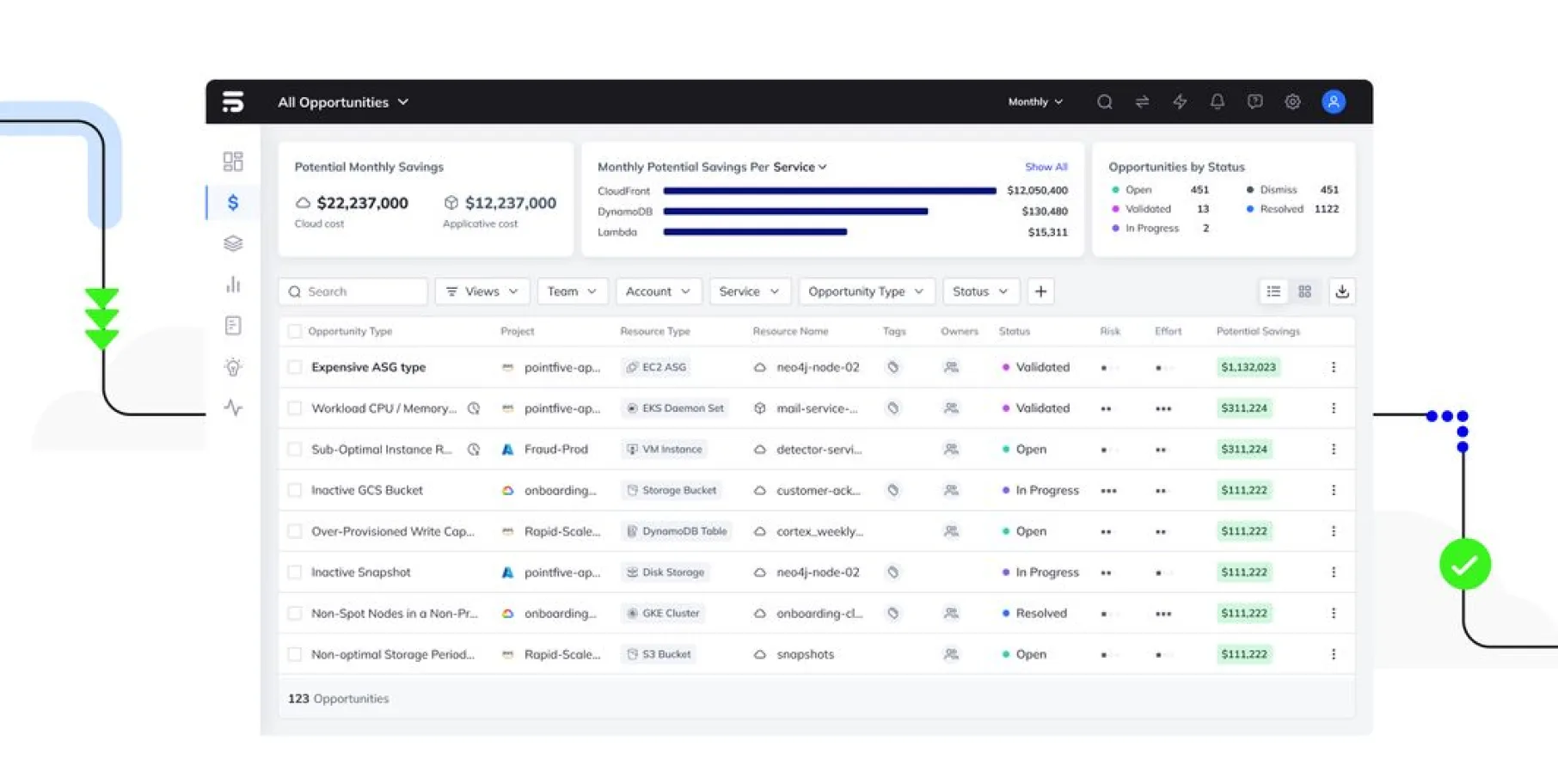Select the dollar sign savings icon
The width and height of the screenshot is (1558, 784).
(233, 203)
